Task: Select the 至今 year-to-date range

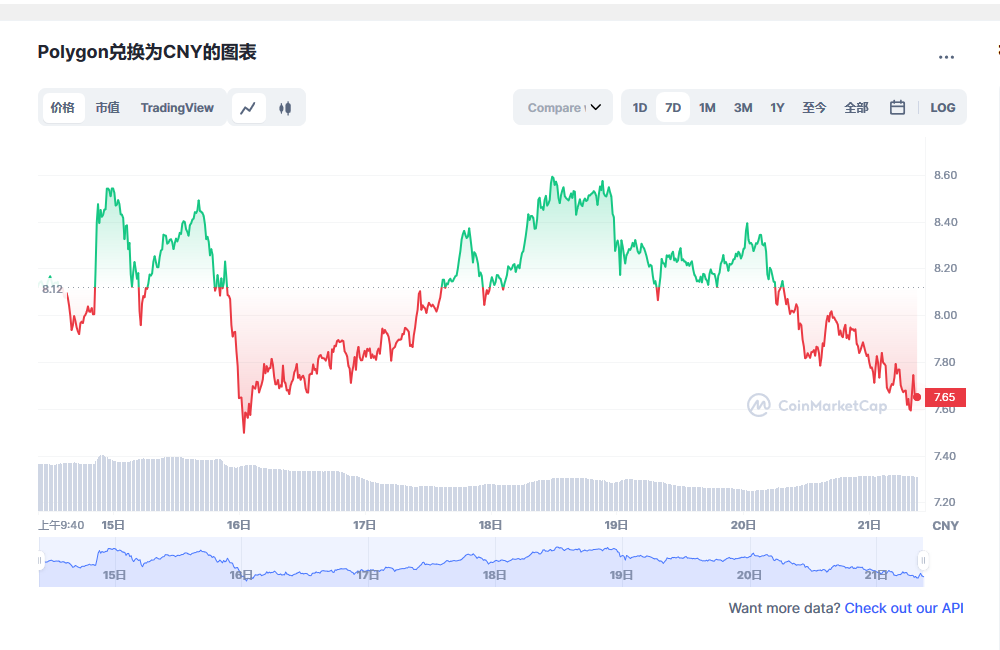Action: [x=814, y=107]
